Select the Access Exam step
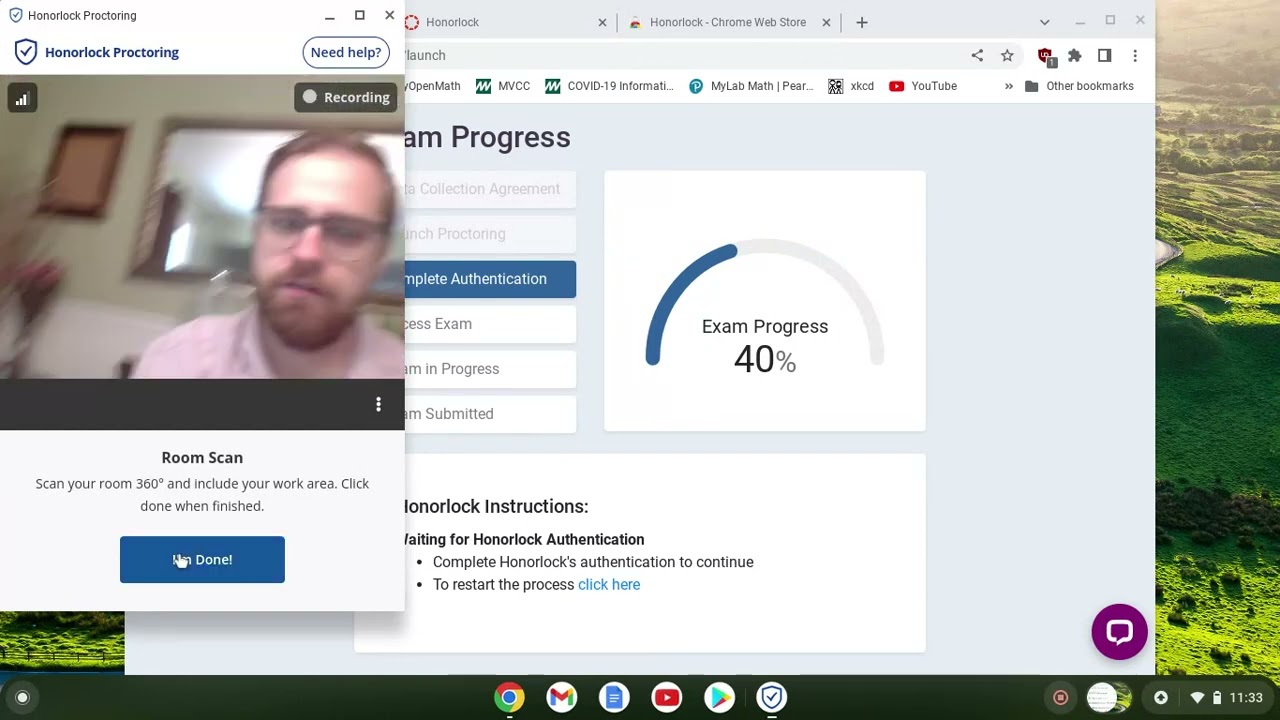Screen dimensions: 1280x720 coord(490,324)
